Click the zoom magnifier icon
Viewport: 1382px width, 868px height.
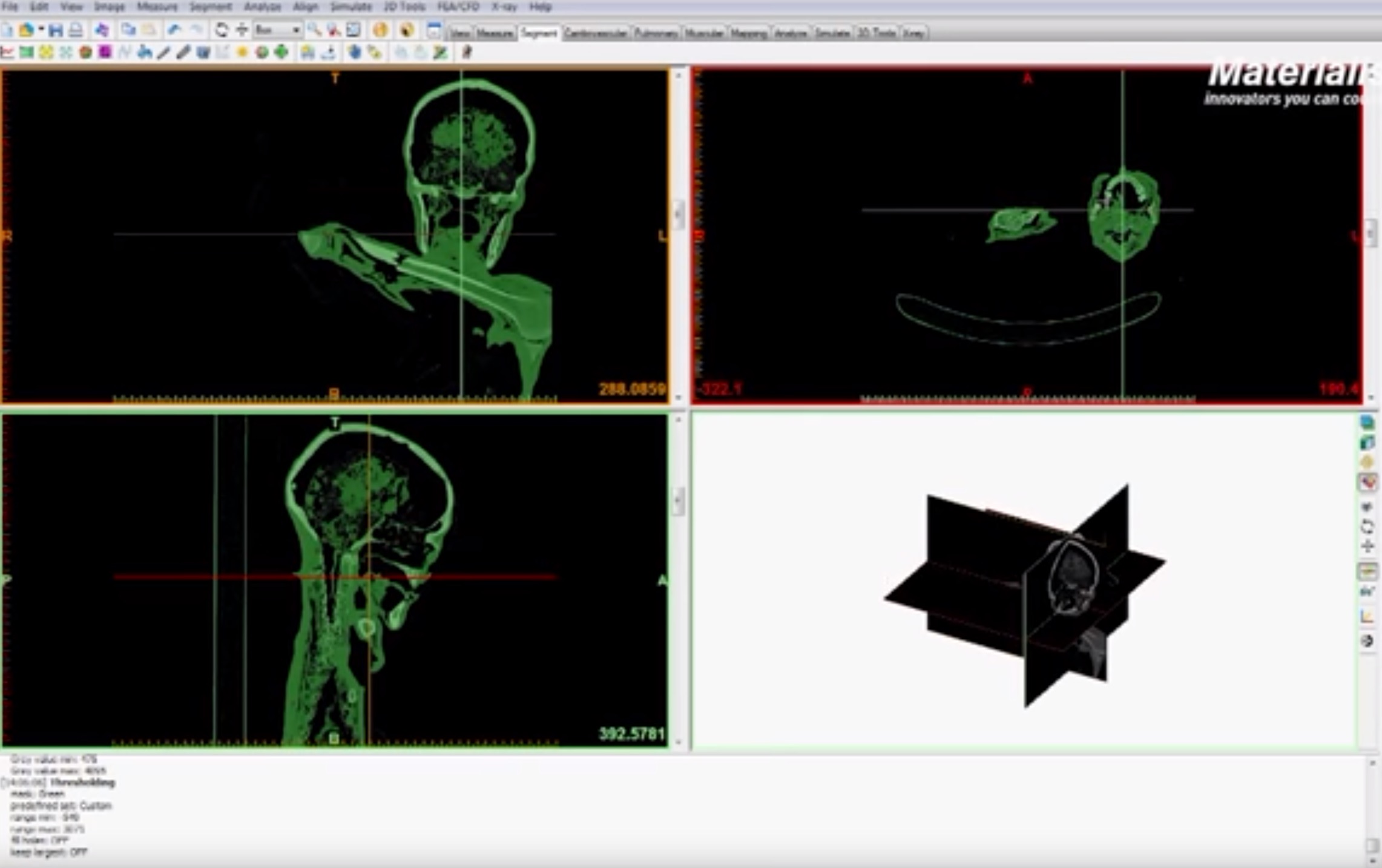point(314,29)
